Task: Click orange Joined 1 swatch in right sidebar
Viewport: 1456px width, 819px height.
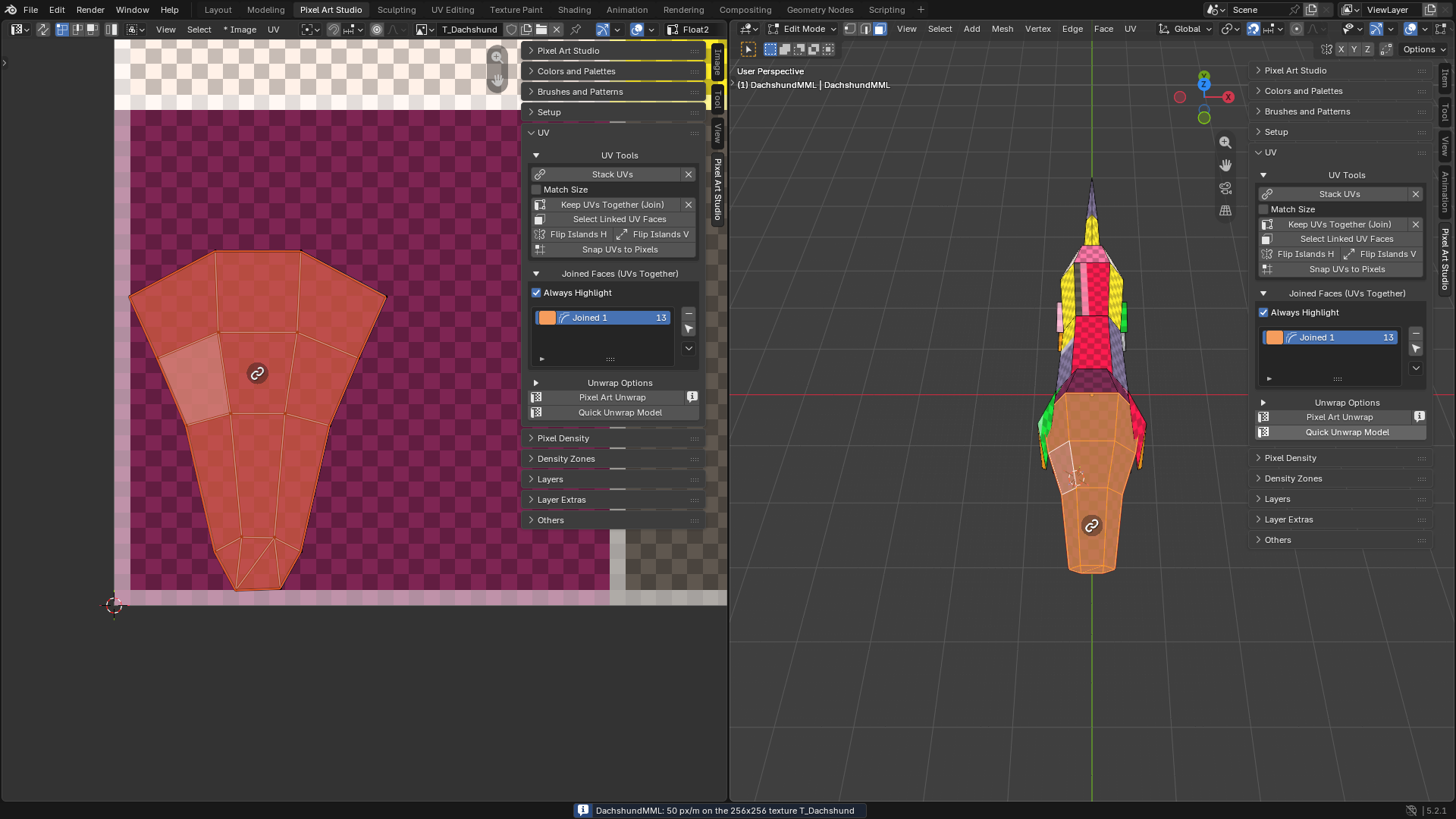Action: tap(1275, 337)
